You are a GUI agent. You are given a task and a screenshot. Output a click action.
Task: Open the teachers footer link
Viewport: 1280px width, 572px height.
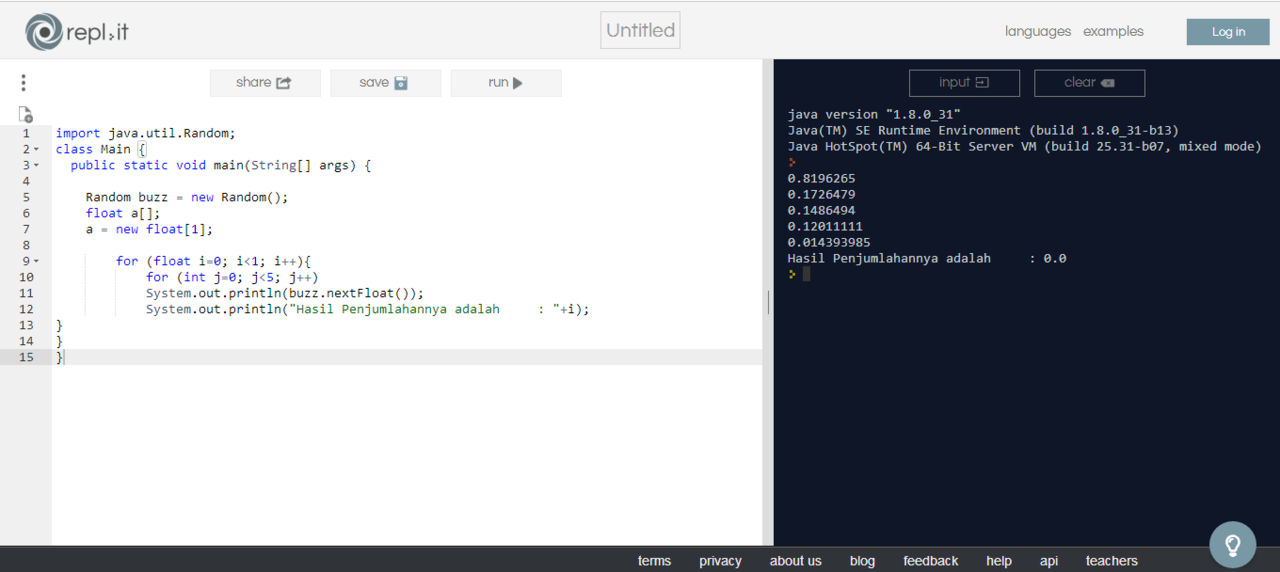1111,561
